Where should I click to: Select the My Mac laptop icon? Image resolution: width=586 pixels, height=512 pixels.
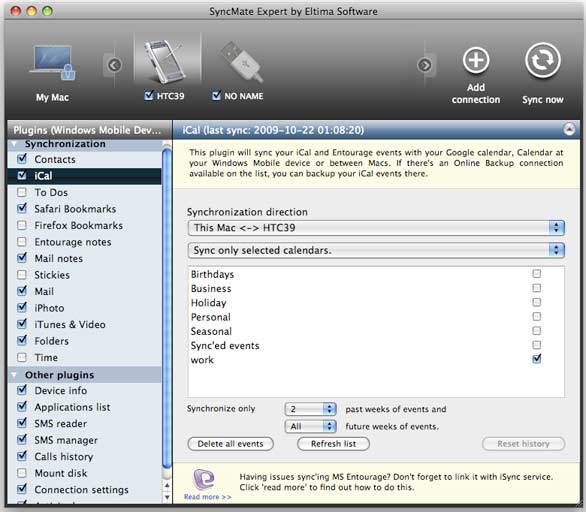pyautogui.click(x=52, y=63)
